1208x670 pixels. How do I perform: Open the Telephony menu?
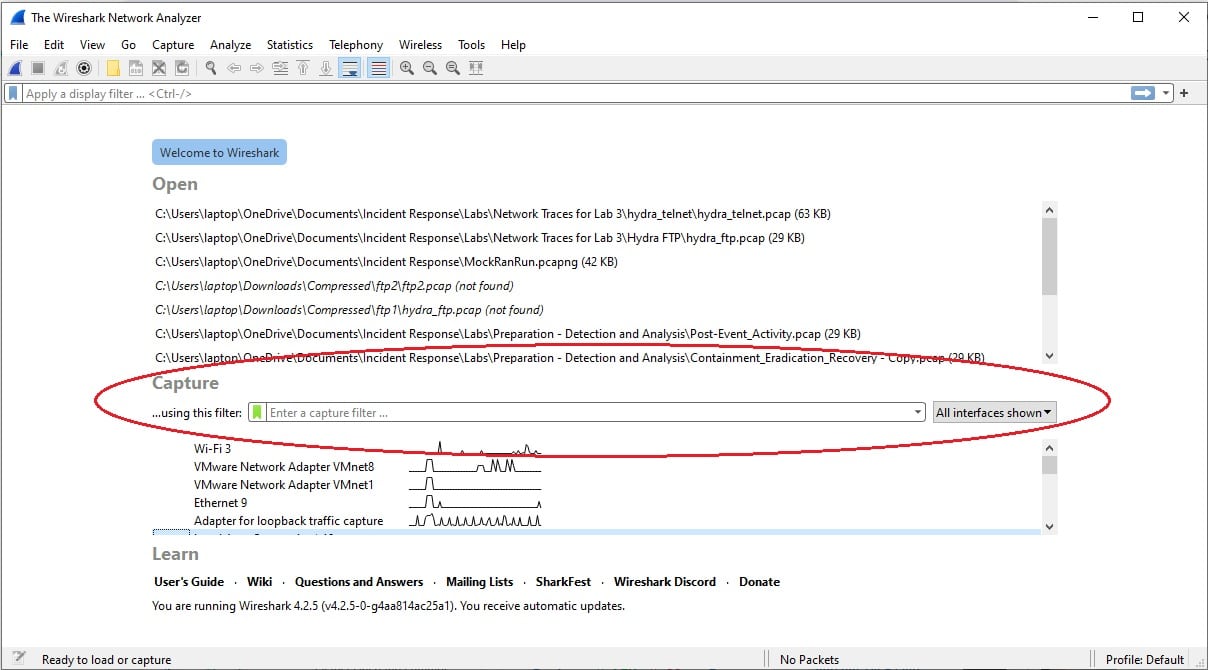coord(356,45)
